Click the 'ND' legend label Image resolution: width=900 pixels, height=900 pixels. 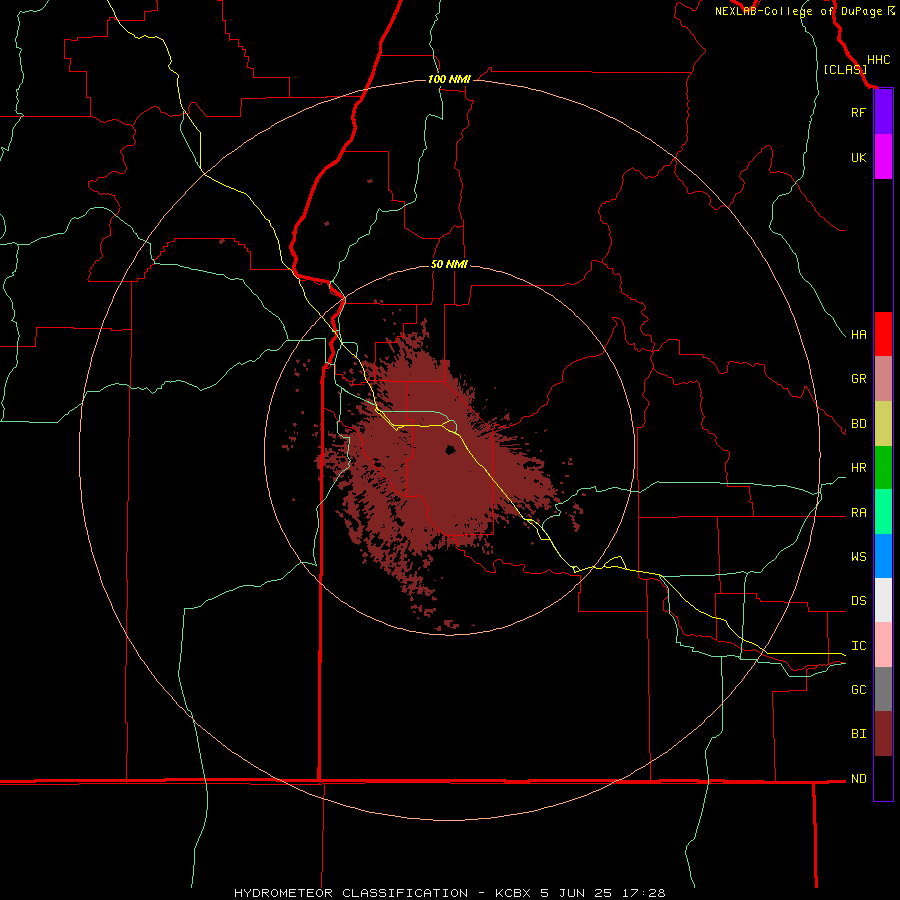(858, 779)
